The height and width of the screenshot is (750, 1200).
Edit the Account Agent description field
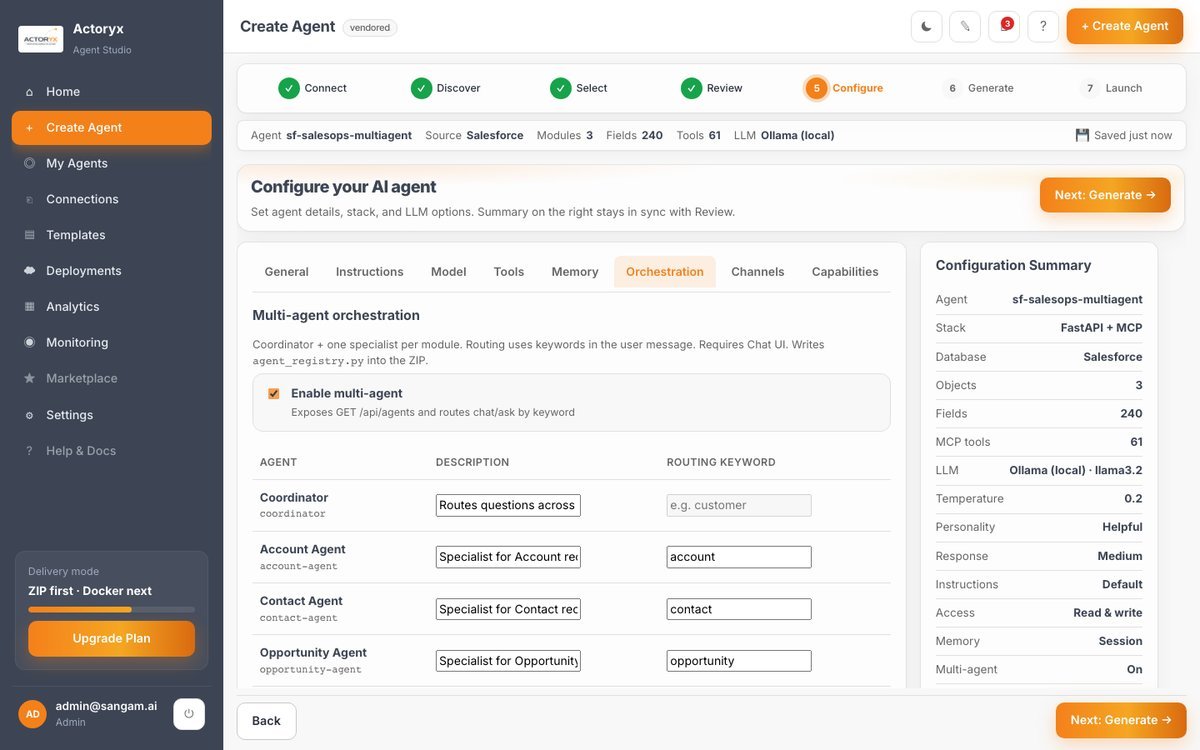[508, 557]
